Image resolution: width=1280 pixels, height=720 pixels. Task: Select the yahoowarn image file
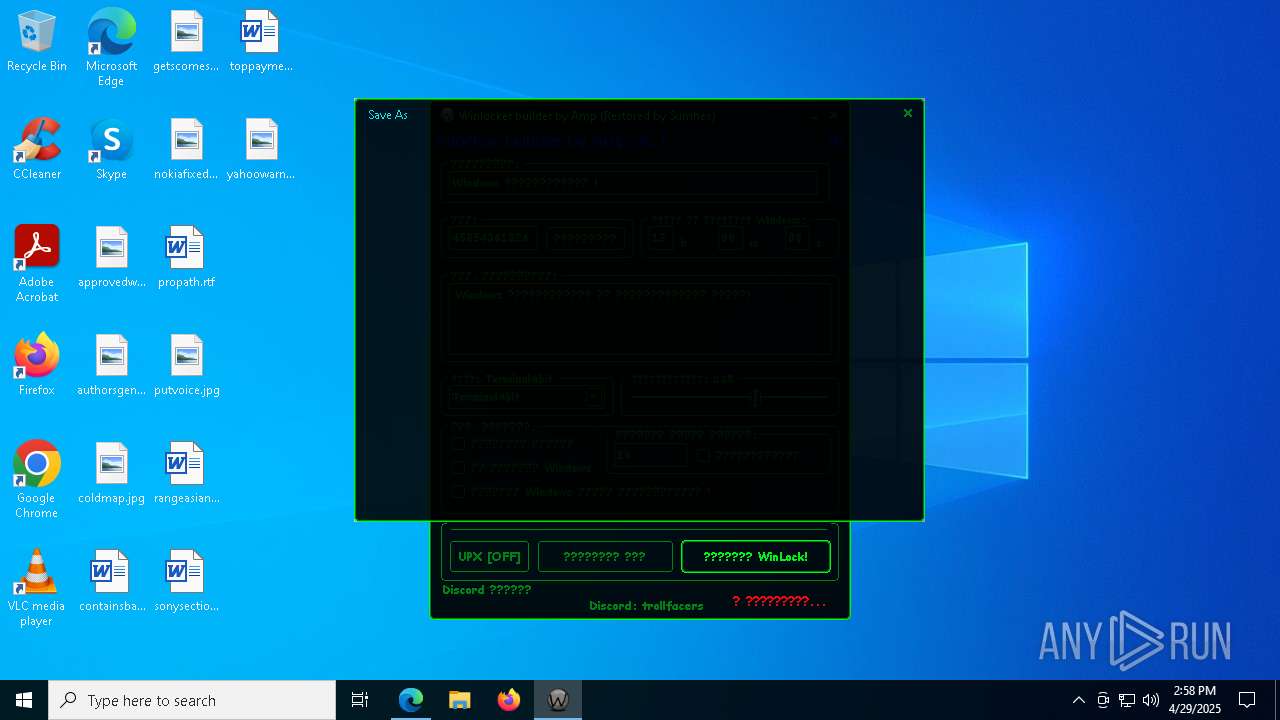(261, 150)
